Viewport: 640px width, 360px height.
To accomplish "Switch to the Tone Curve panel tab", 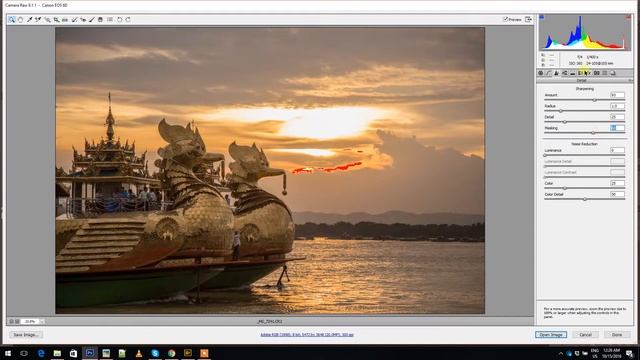I will coord(549,73).
